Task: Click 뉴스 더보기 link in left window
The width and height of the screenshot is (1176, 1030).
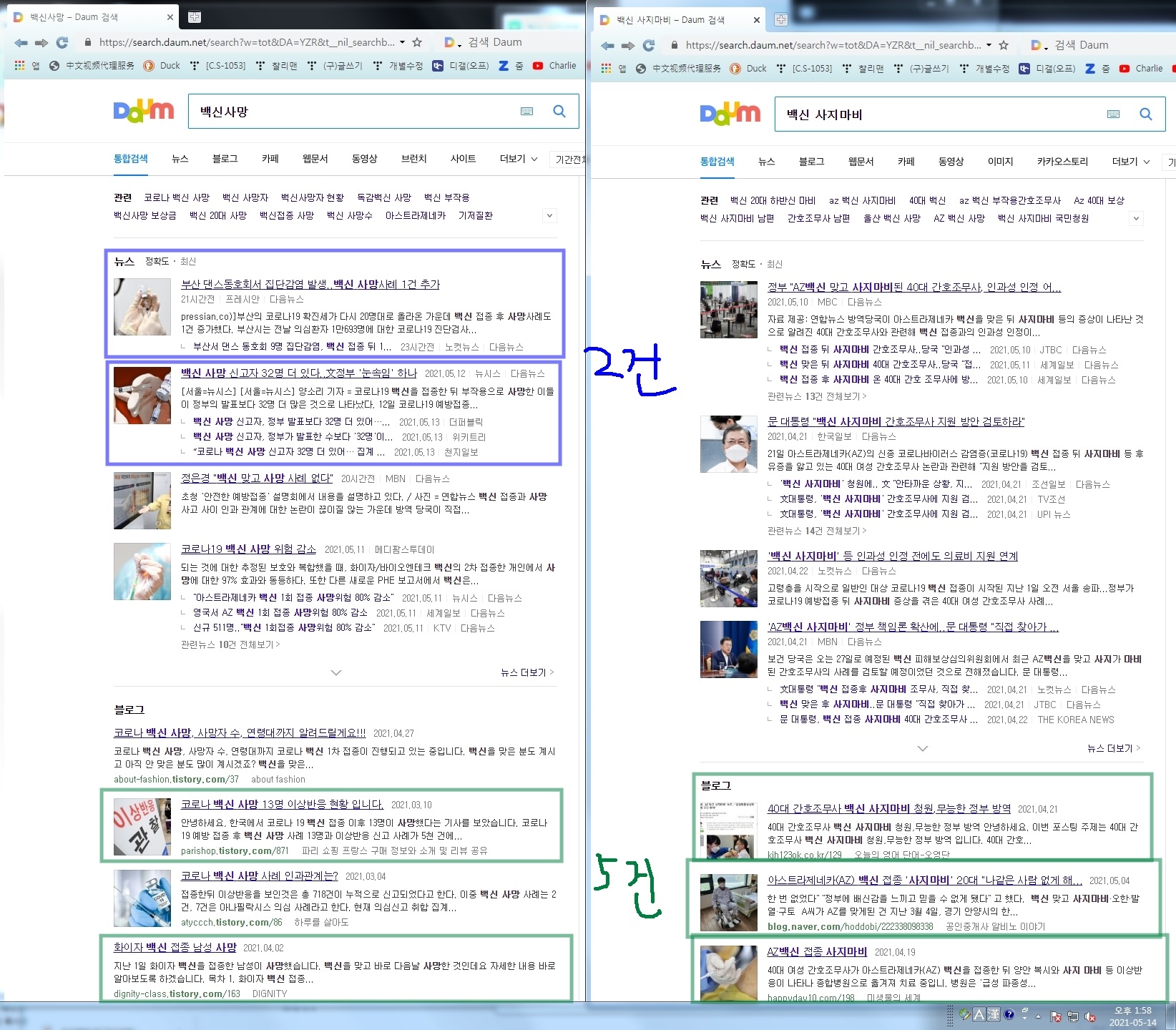Action: point(527,672)
